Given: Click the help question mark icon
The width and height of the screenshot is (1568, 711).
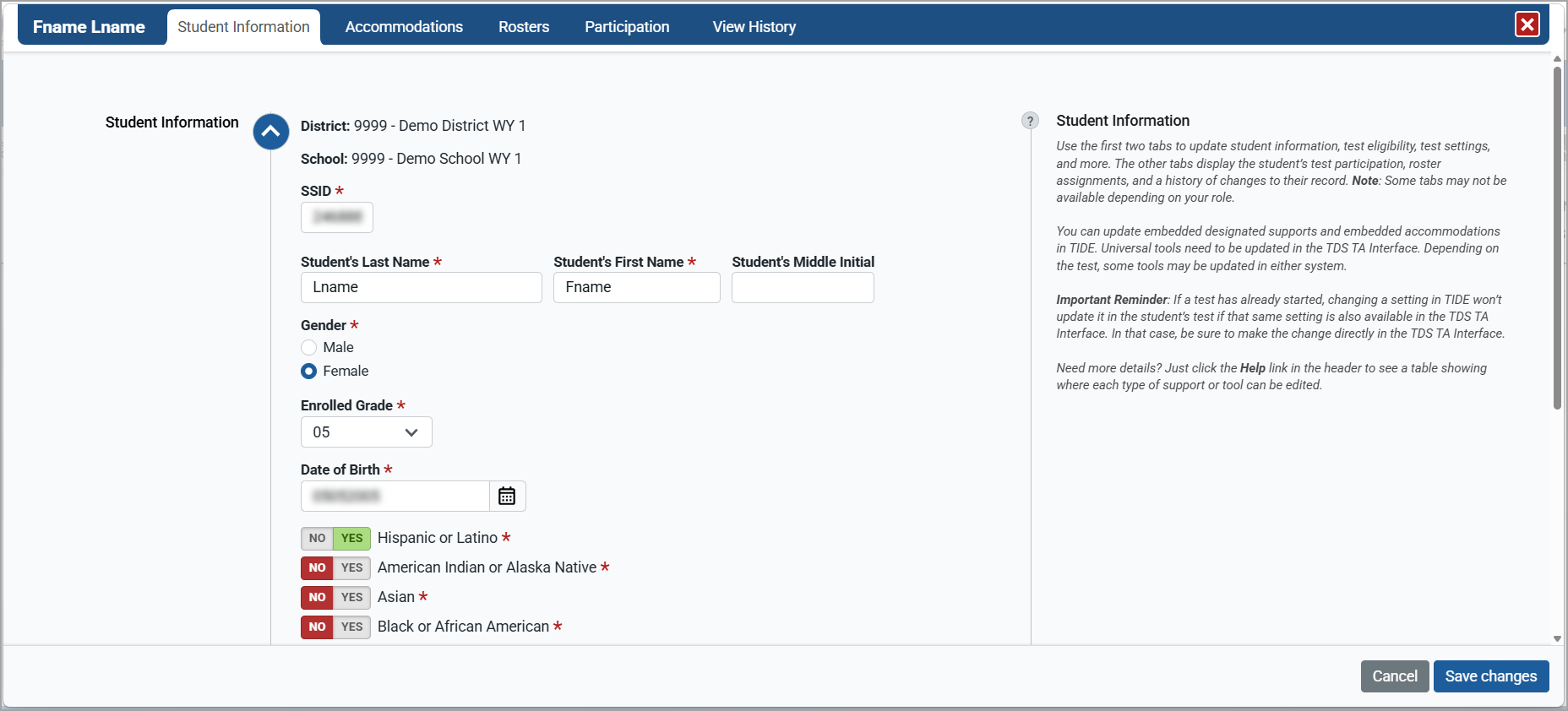Looking at the screenshot, I should (x=1030, y=121).
